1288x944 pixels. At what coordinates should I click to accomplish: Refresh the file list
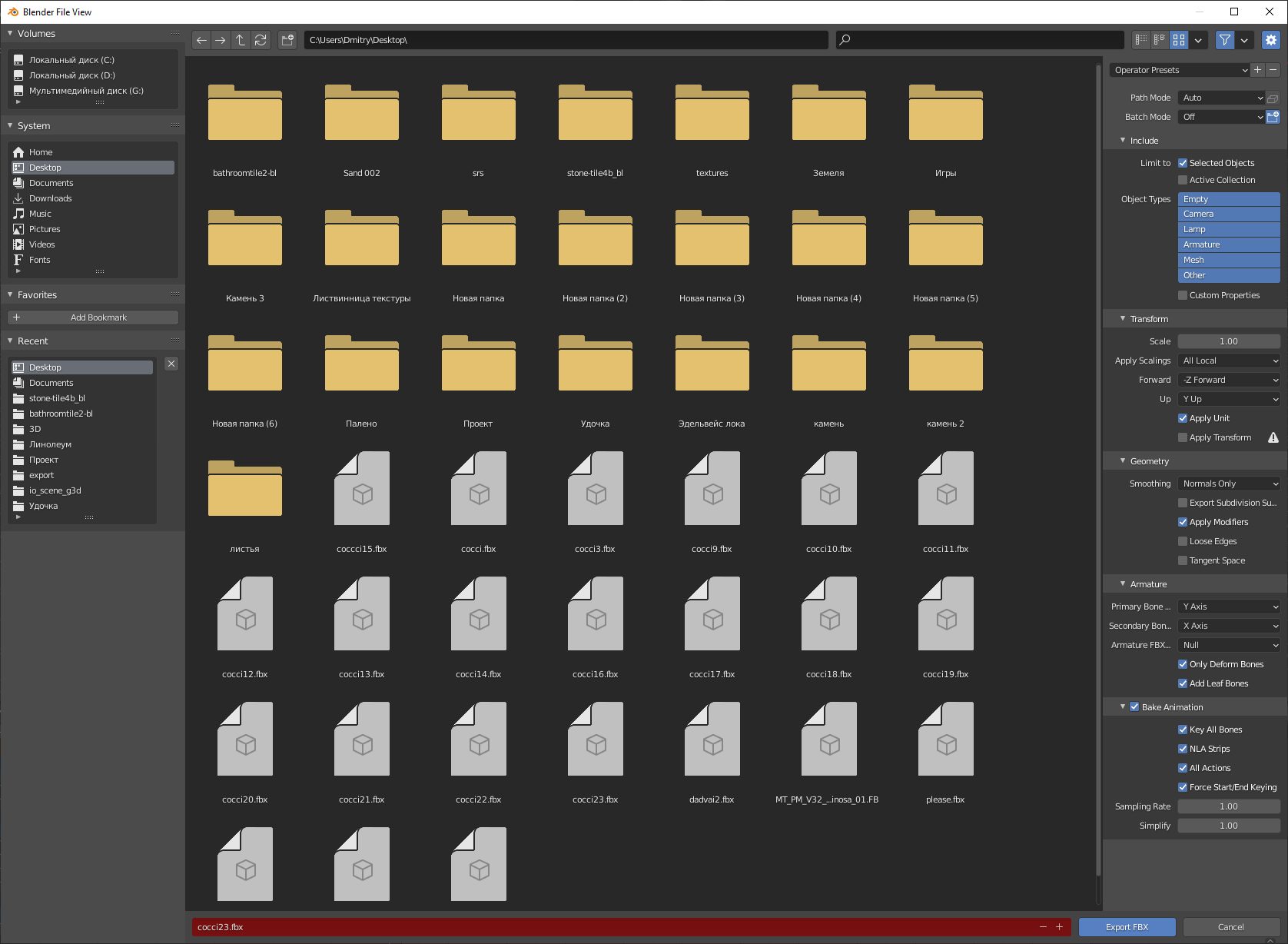[261, 40]
